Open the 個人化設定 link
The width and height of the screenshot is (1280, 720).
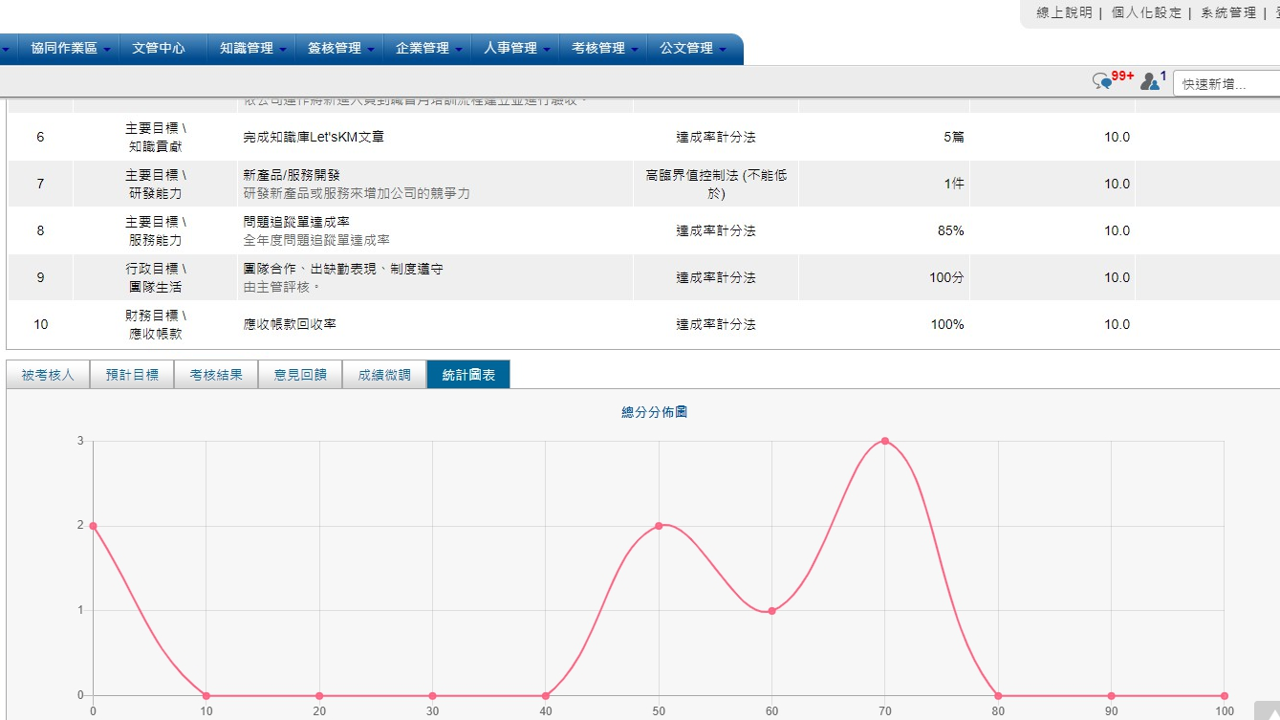point(1146,13)
